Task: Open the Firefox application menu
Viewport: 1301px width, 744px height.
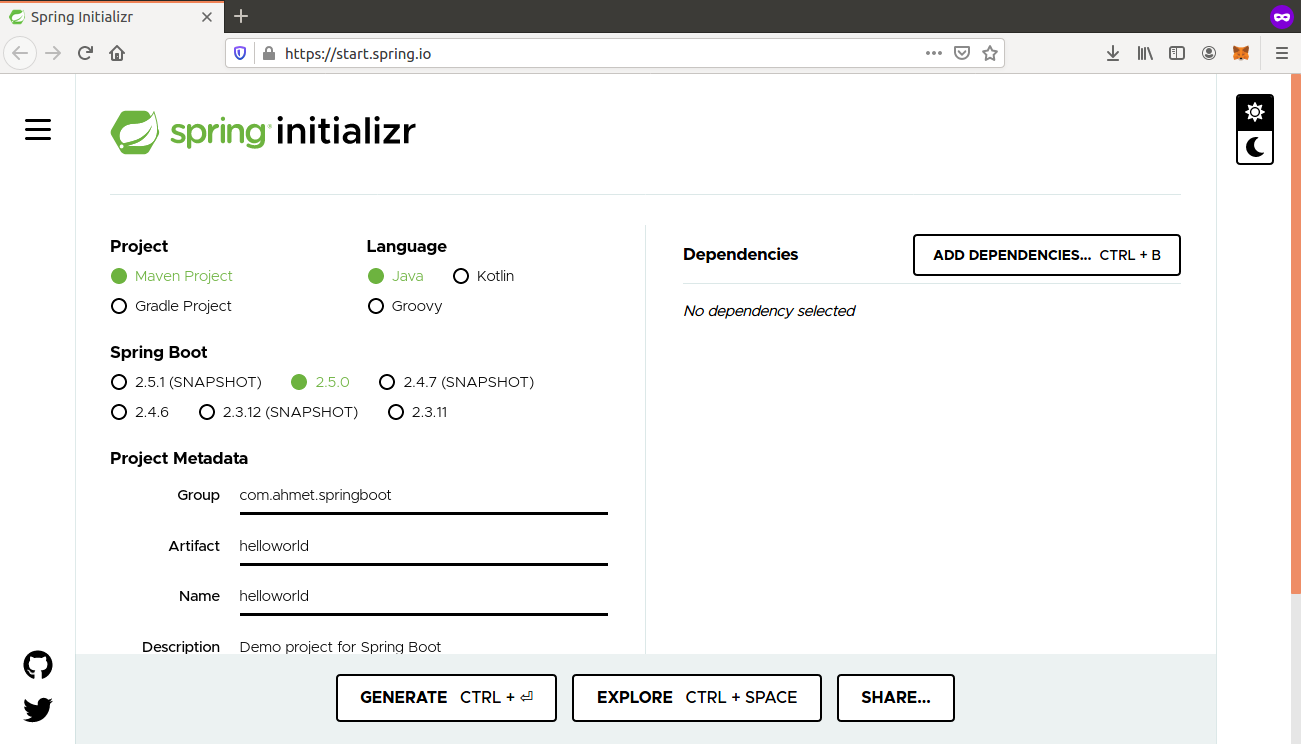Action: click(1281, 53)
